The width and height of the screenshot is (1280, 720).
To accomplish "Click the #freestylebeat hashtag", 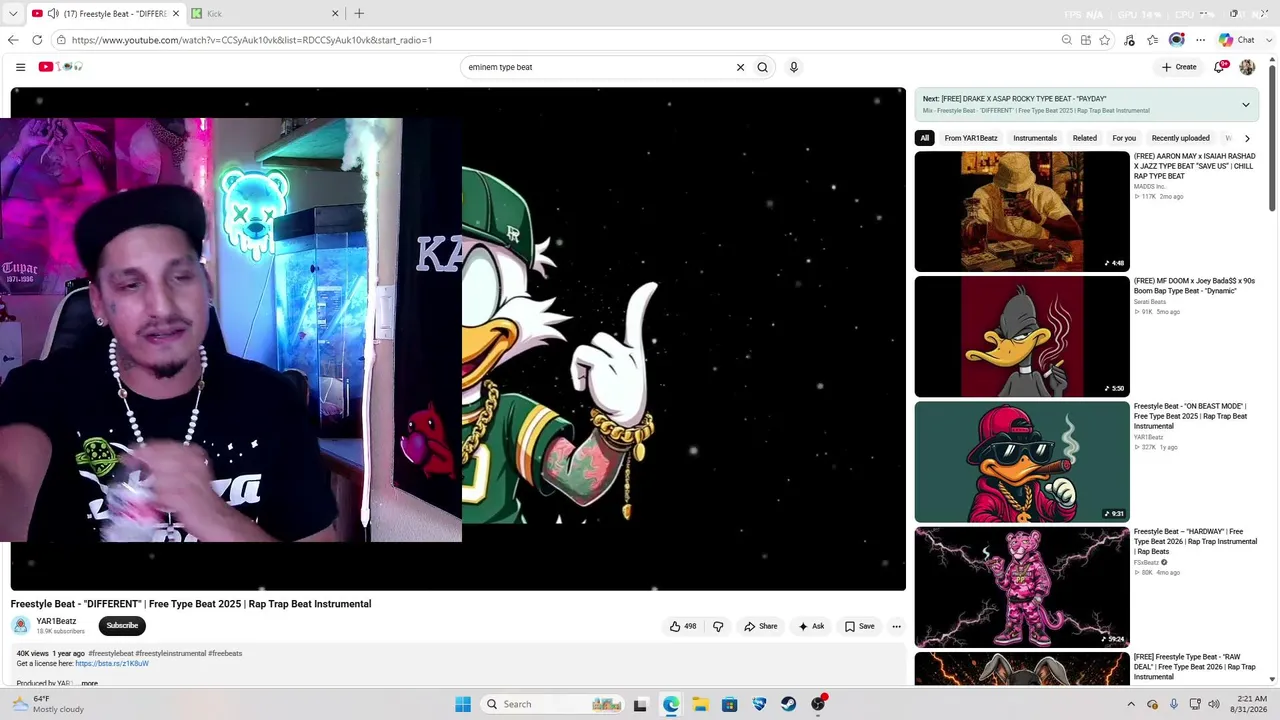I will 110,654.
